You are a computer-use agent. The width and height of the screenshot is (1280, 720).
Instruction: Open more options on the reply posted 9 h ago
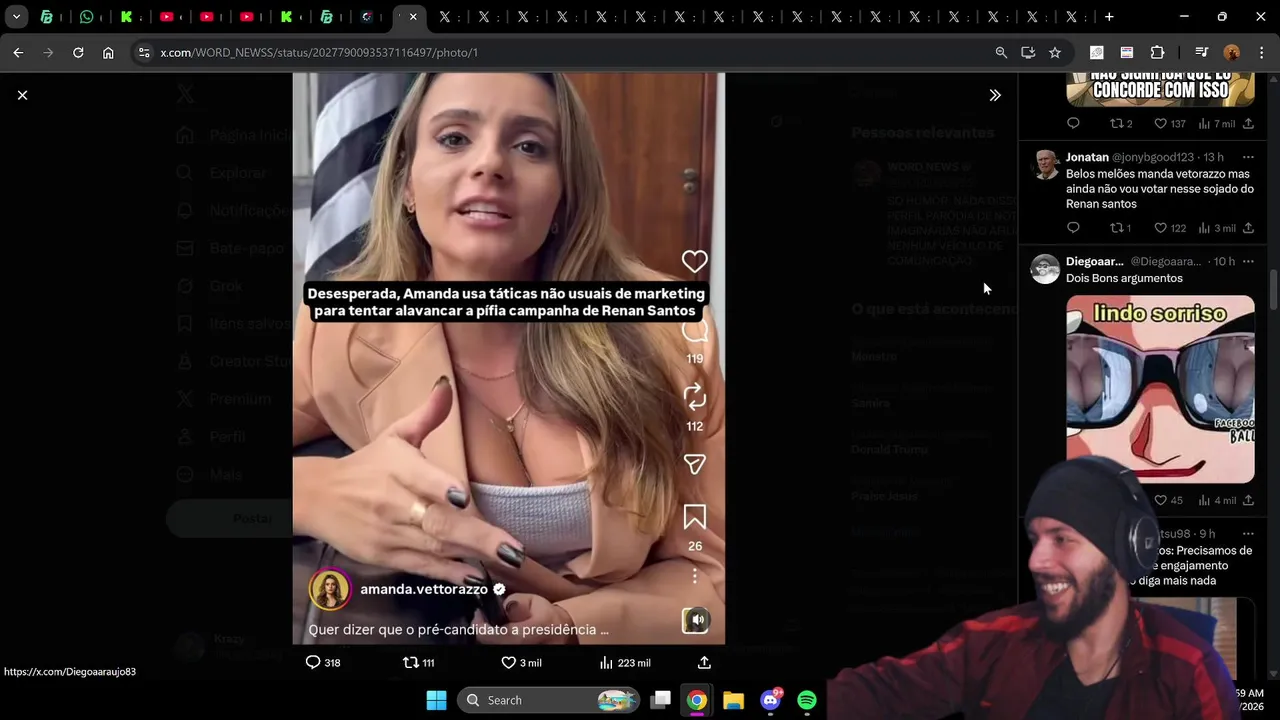(1248, 534)
